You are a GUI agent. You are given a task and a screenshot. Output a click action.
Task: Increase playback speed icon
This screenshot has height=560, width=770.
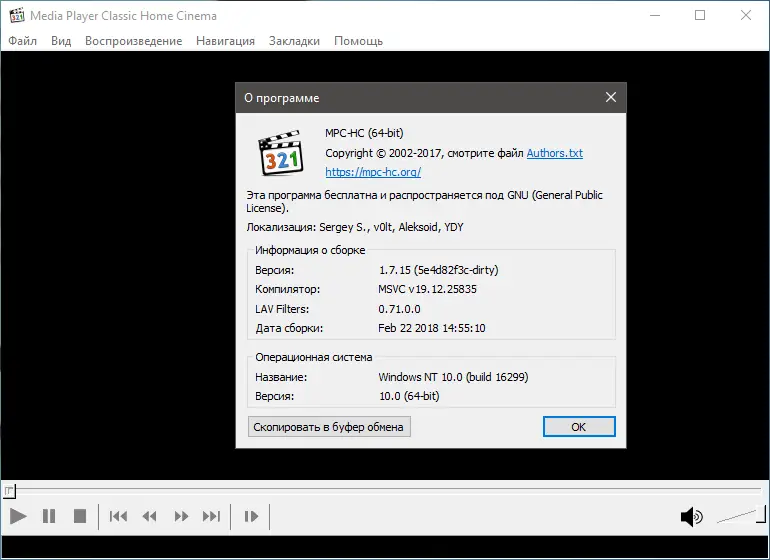181,516
